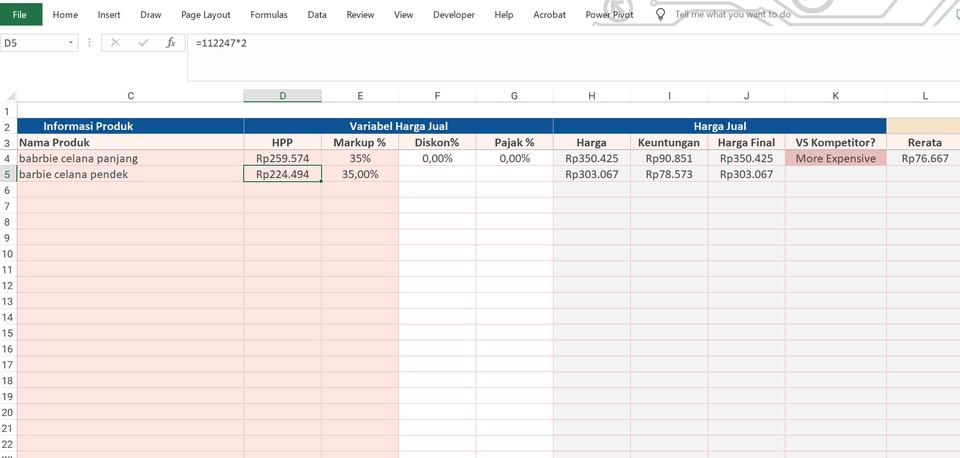Screen dimensions: 960x458
Task: Confirm formula with checkmark icon
Action: point(143,43)
